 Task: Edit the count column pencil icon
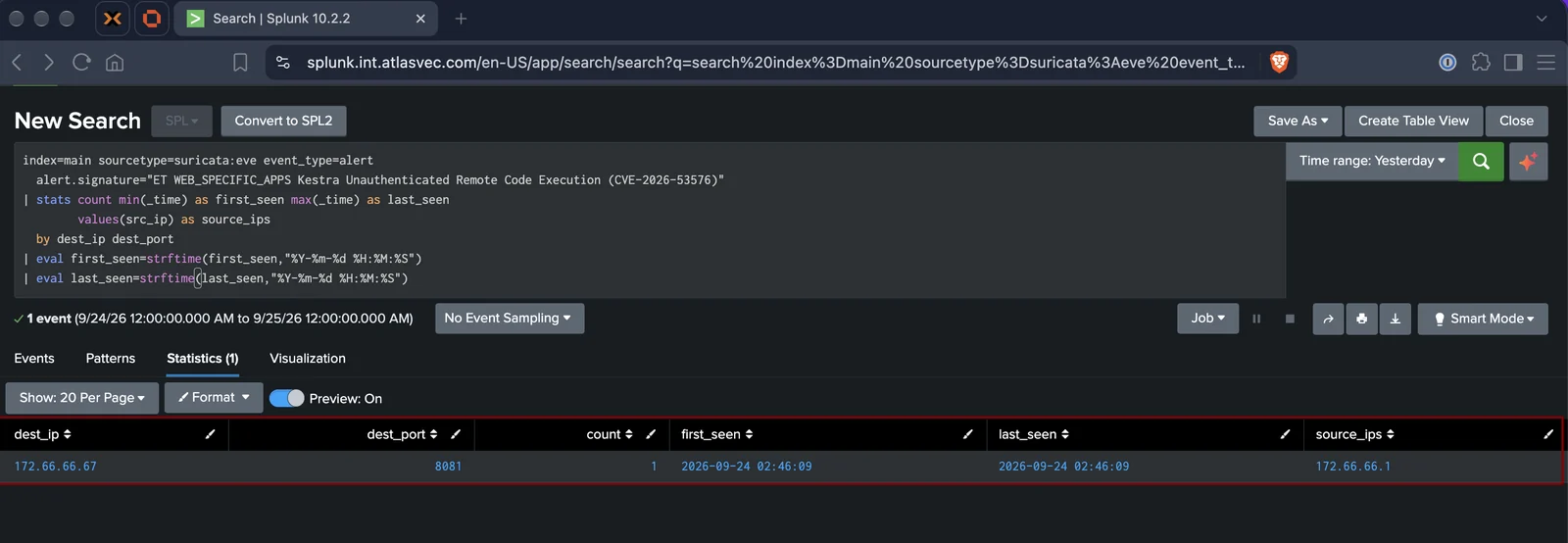[650, 434]
